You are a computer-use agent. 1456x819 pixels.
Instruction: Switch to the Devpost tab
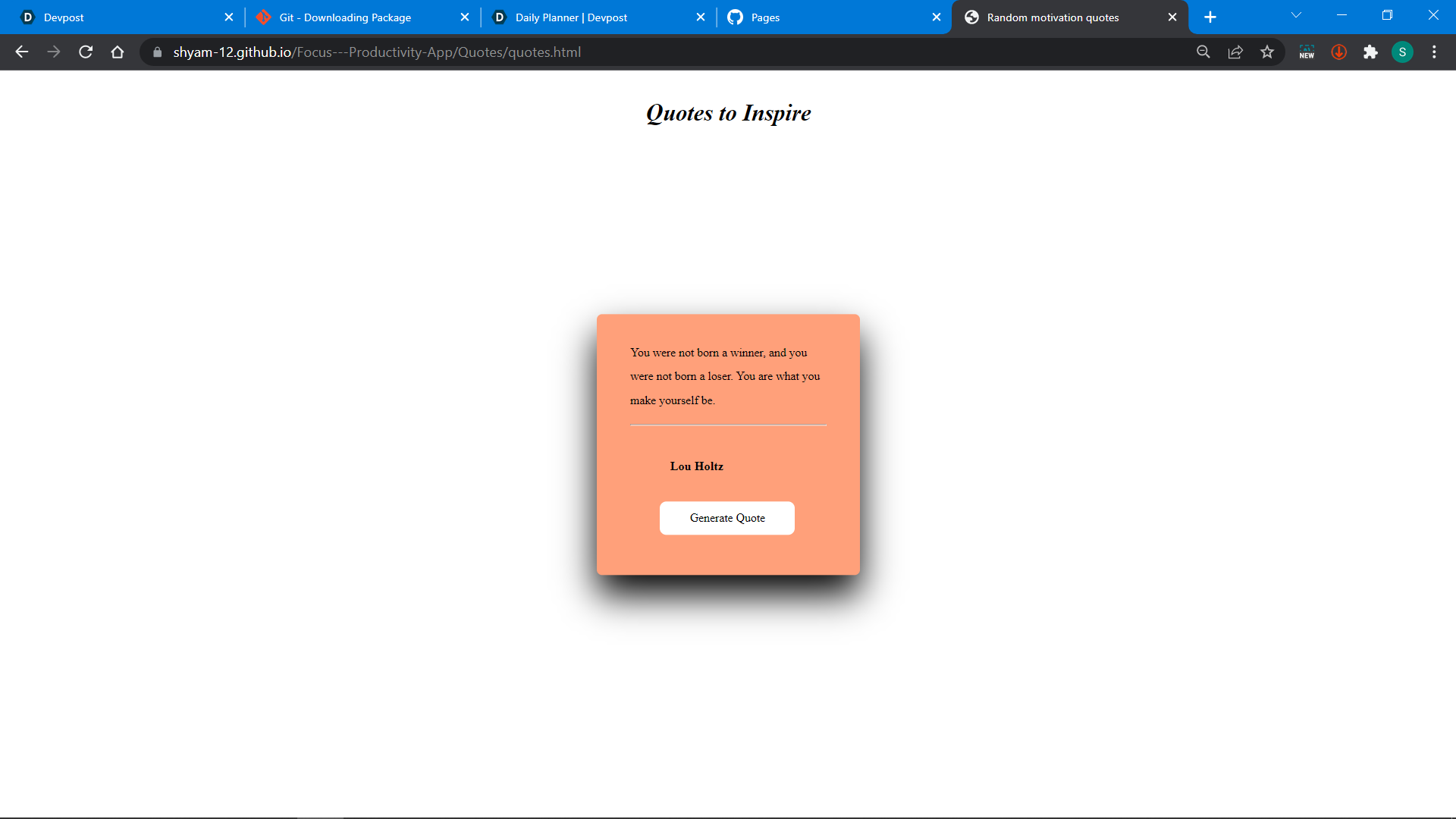[x=114, y=17]
